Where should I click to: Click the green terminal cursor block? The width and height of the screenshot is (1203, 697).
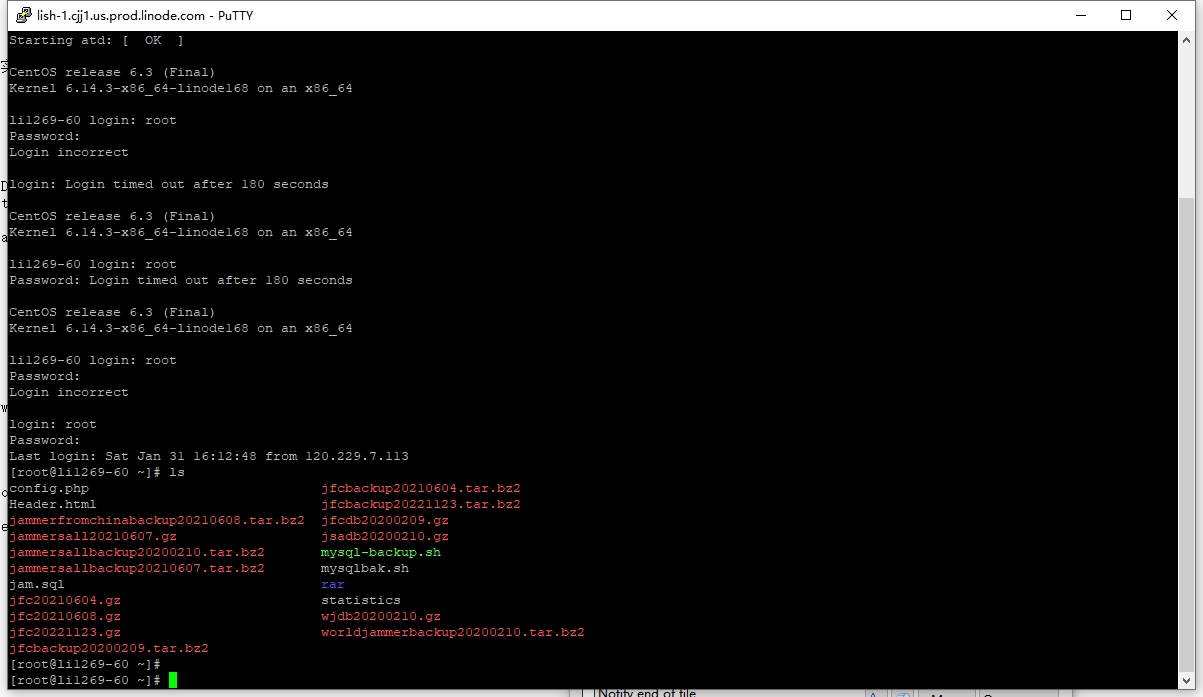(x=173, y=680)
